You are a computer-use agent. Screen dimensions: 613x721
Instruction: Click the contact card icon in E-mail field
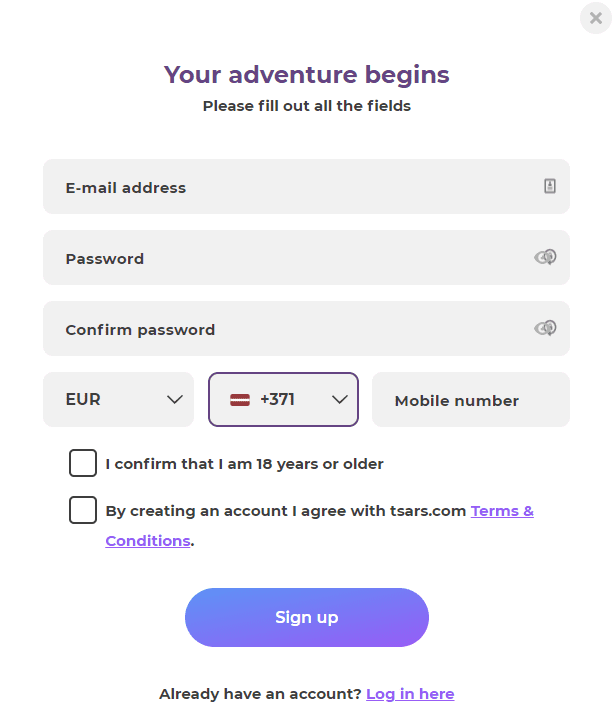[x=550, y=186]
